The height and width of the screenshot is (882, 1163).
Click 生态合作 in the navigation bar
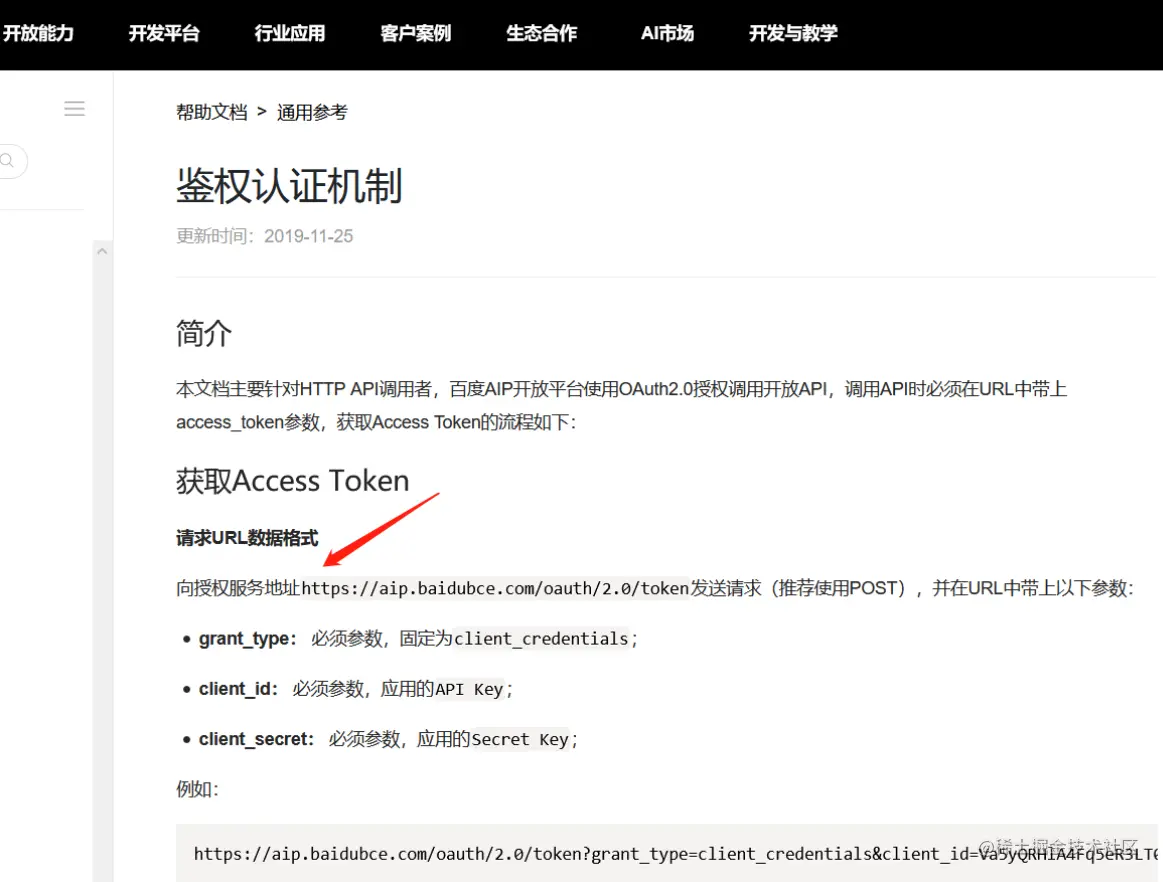[541, 33]
